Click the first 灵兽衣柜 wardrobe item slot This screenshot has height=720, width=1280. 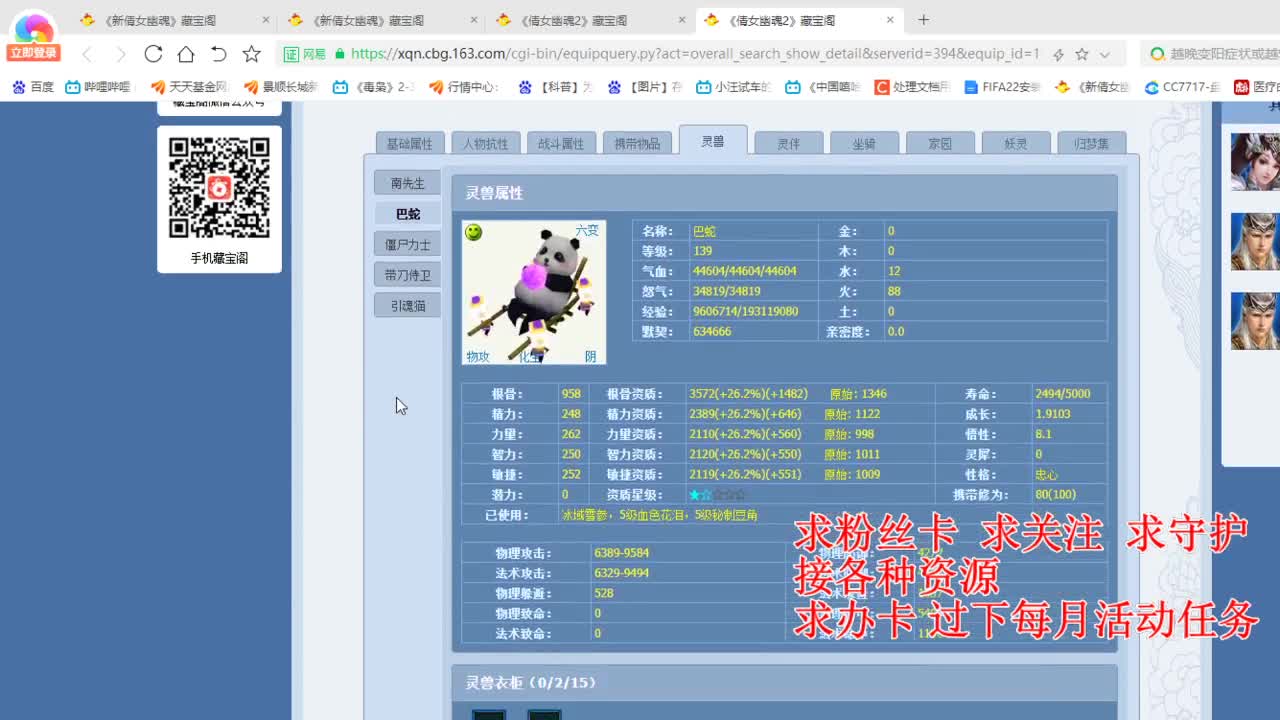489,714
